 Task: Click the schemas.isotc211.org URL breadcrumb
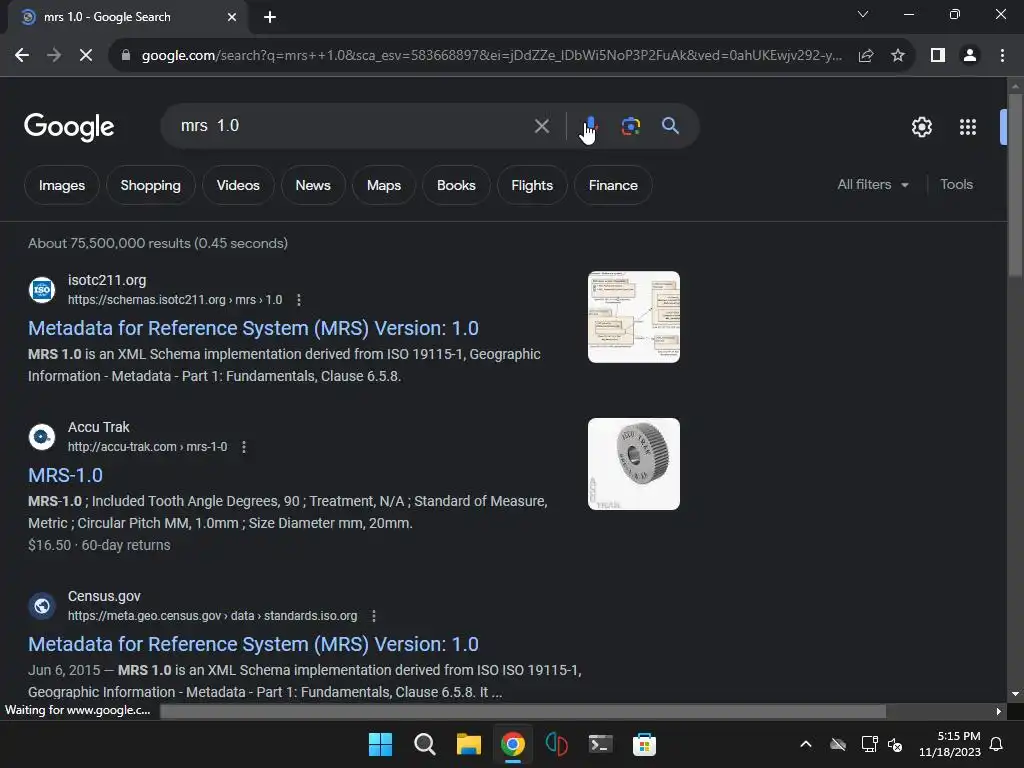pos(175,300)
